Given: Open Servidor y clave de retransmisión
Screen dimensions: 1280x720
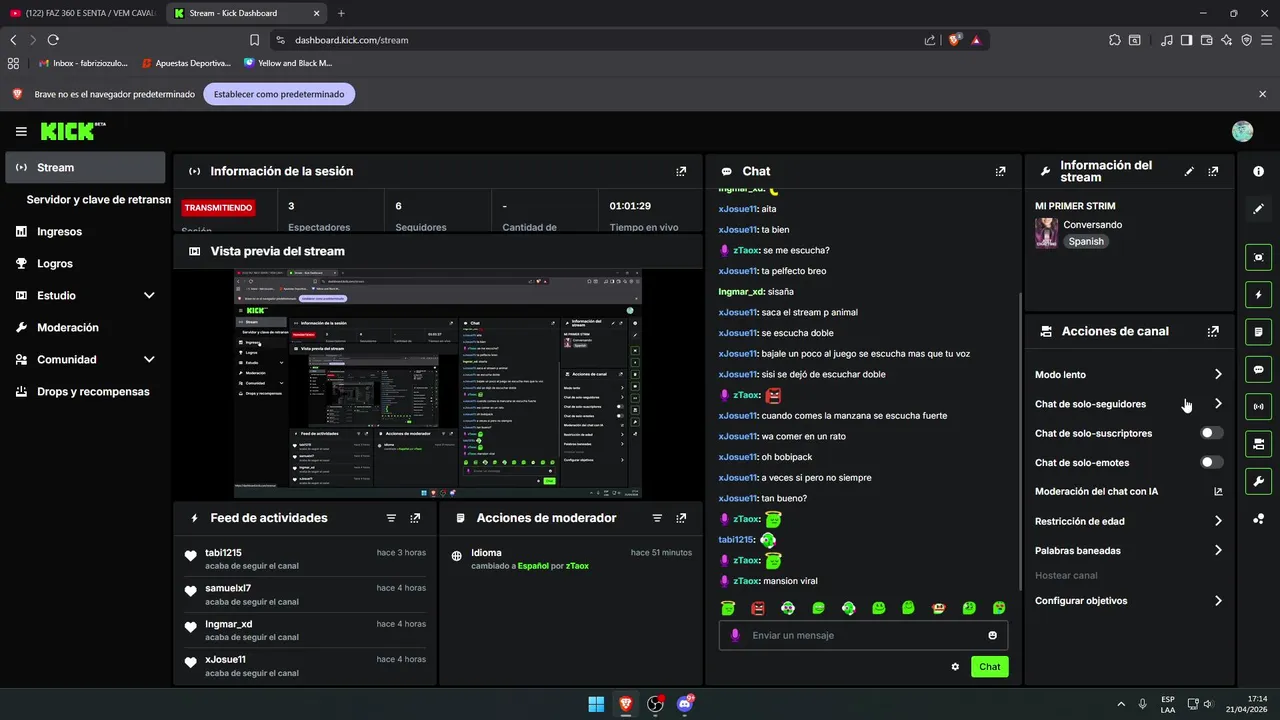Looking at the screenshot, I should (x=98, y=199).
